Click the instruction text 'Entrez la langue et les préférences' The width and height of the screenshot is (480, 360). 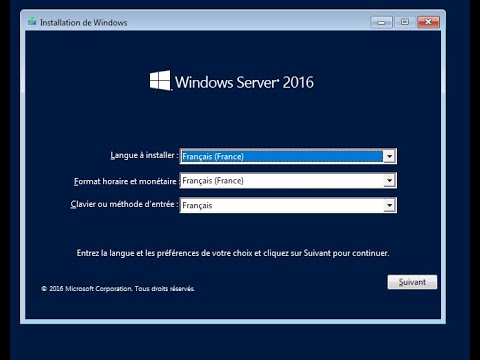tap(233, 253)
